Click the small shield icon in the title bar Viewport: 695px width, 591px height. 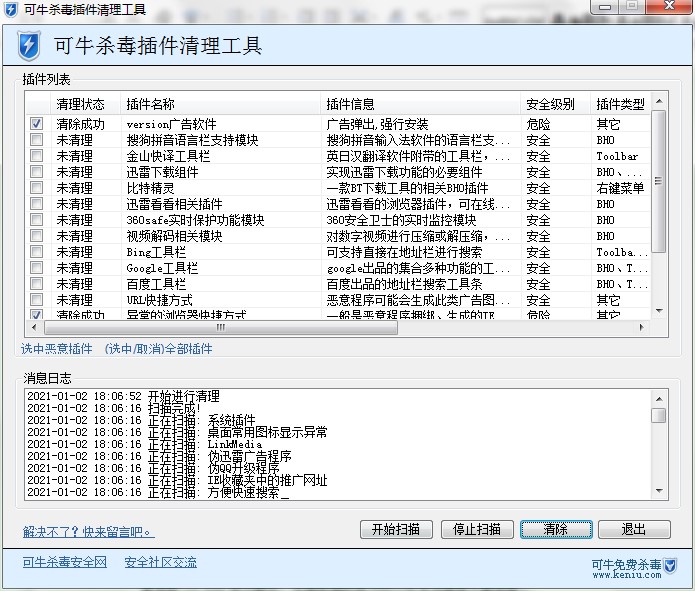click(x=11, y=9)
